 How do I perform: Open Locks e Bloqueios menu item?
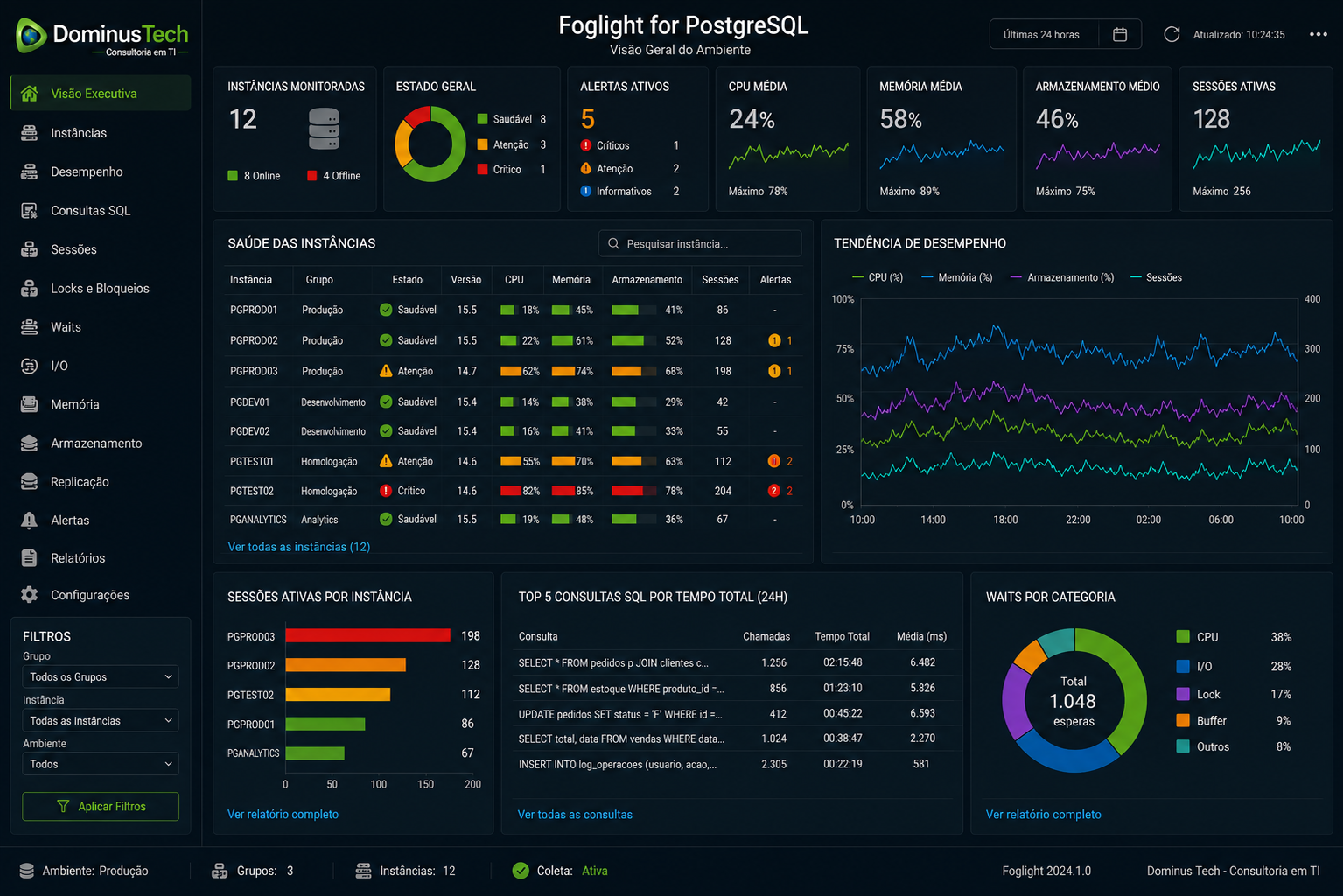(101, 288)
